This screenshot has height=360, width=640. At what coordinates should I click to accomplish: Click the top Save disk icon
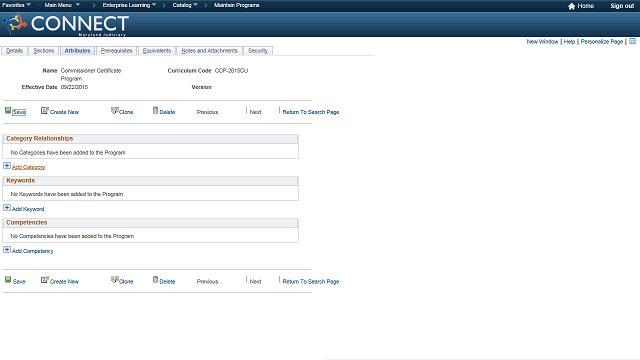click(x=8, y=110)
